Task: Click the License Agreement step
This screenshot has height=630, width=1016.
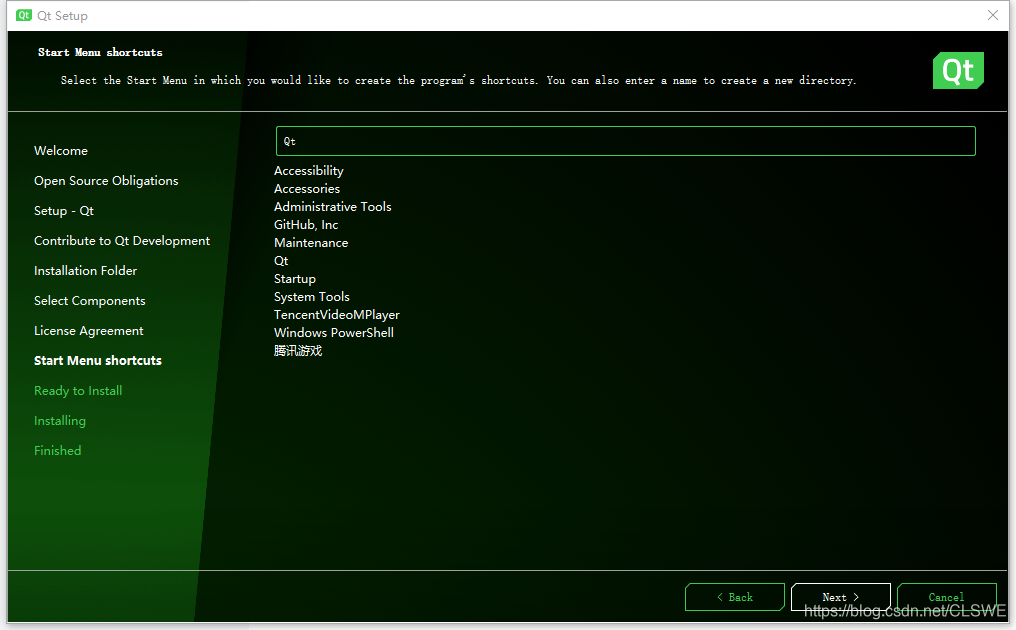Action: click(89, 331)
